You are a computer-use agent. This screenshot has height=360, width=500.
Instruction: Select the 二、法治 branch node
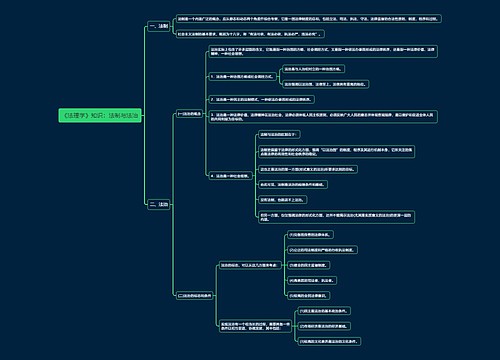[159, 204]
